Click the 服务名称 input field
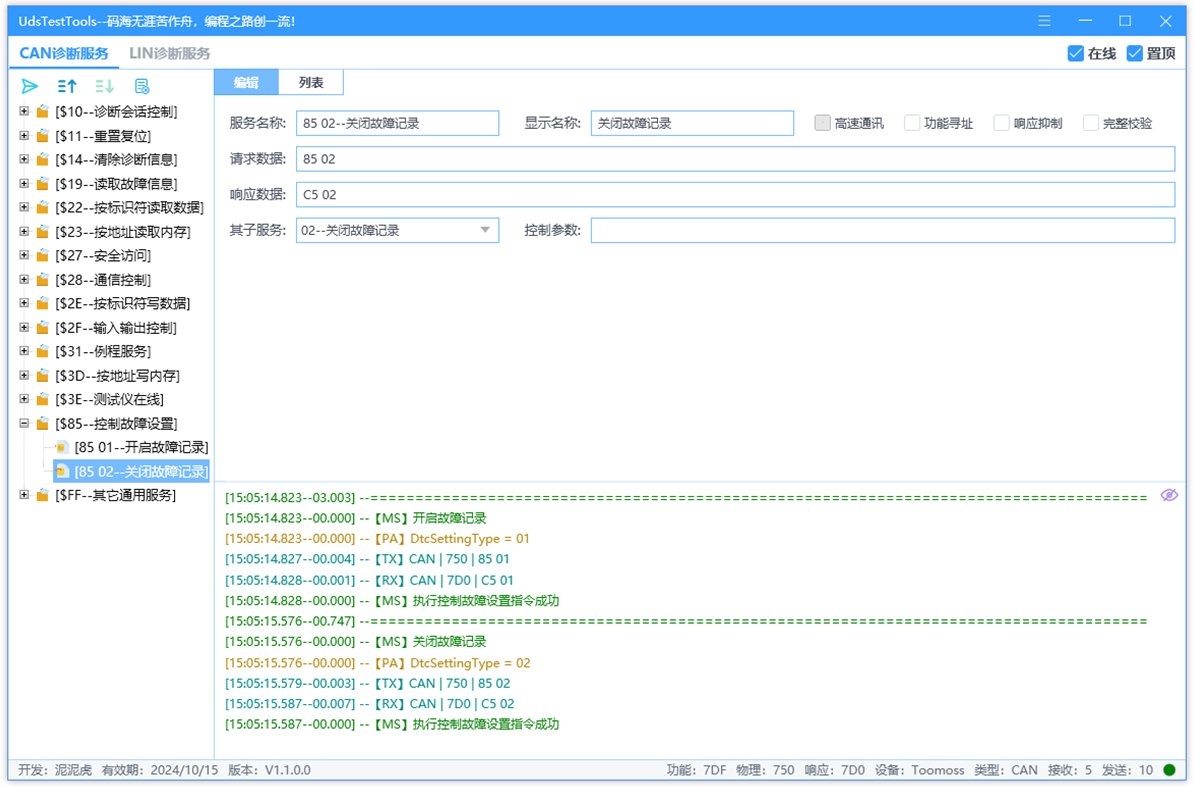This screenshot has width=1194, height=787. tap(397, 123)
